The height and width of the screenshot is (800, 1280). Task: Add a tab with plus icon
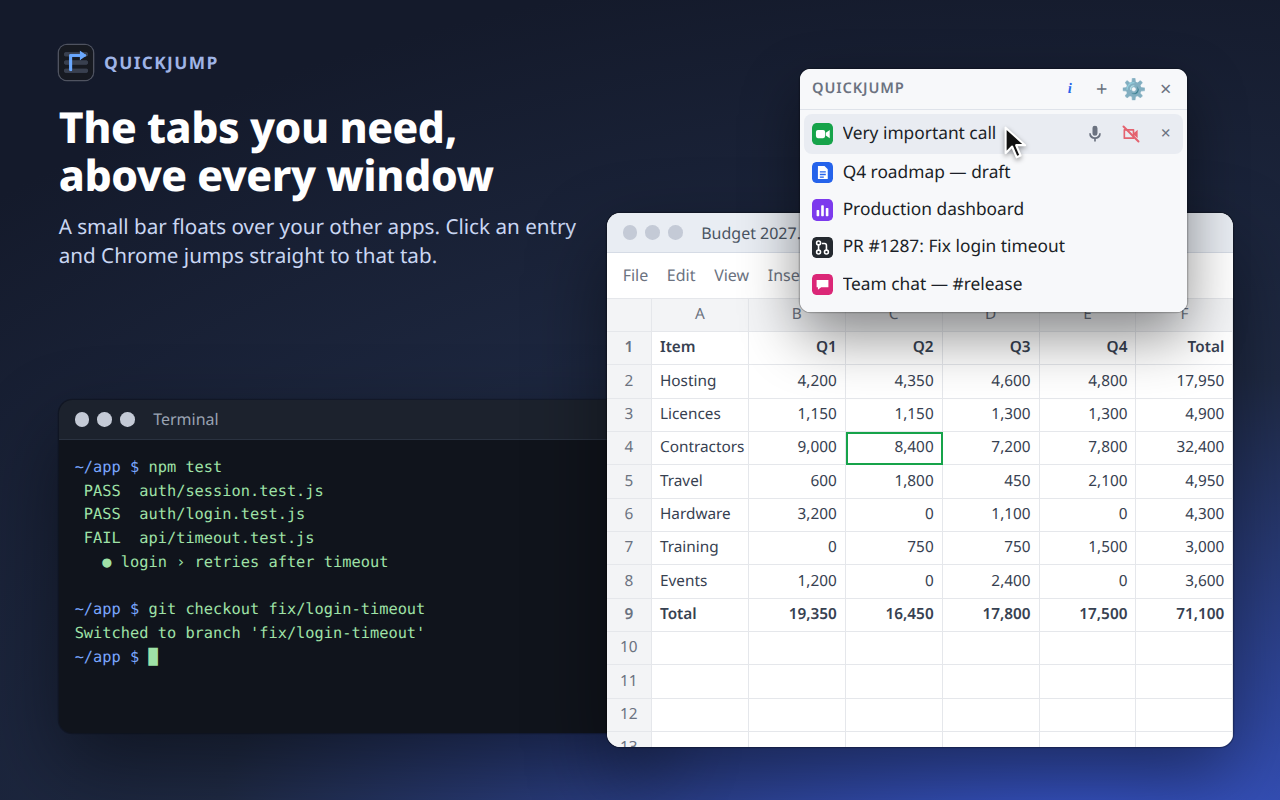point(1101,89)
